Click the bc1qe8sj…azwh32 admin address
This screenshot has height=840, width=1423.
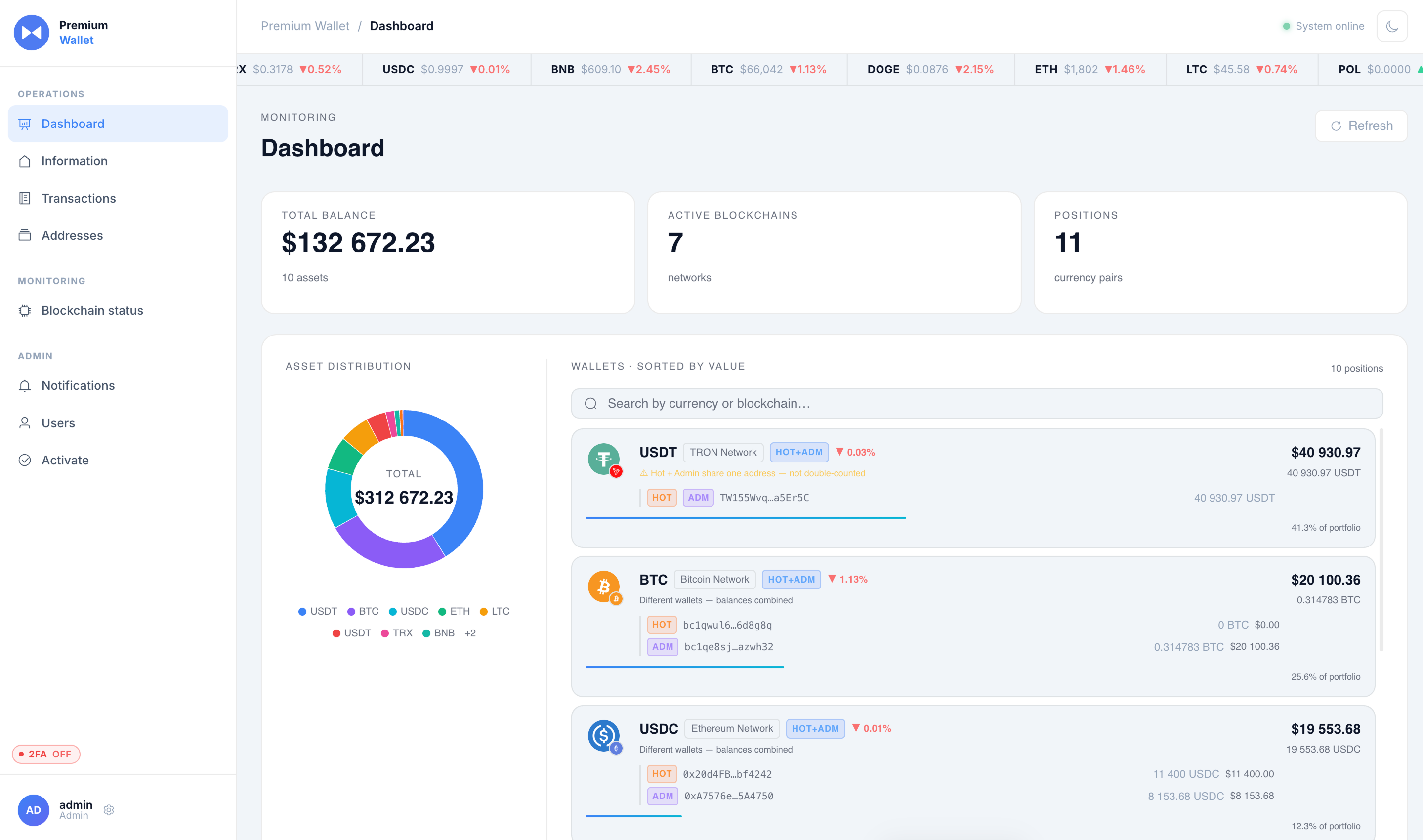pos(728,646)
